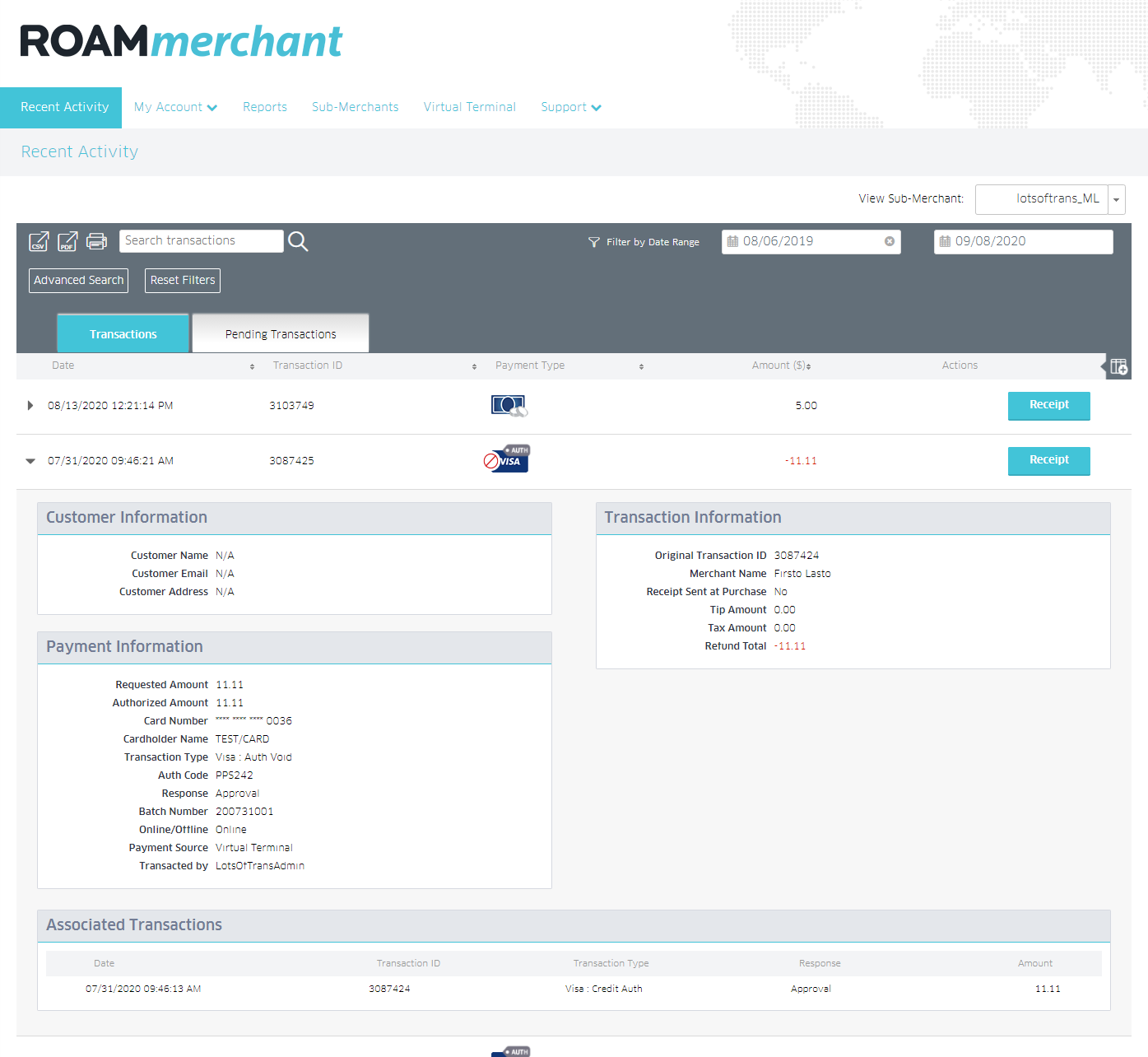Viewport: 1148px width, 1057px height.
Task: Click Original Transaction ID value 3087424
Action: pyautogui.click(x=797, y=556)
